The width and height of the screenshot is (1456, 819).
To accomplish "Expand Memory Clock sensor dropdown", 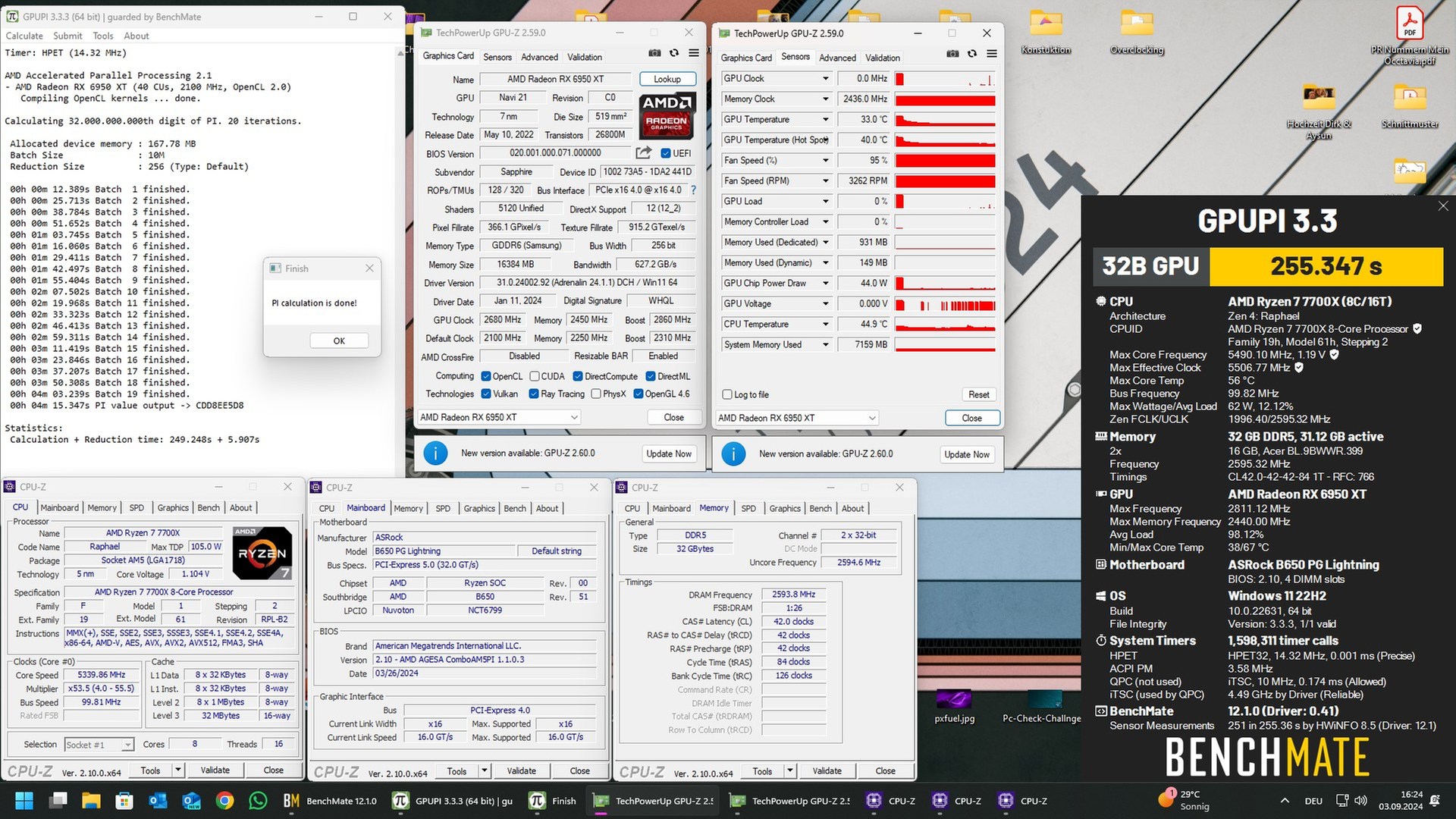I will coord(826,99).
